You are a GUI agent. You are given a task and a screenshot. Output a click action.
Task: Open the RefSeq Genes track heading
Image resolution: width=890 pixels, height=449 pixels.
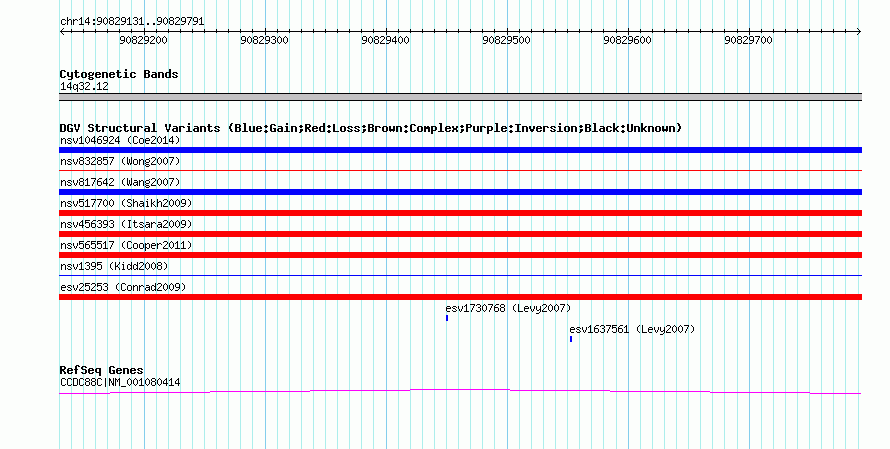(x=102, y=370)
